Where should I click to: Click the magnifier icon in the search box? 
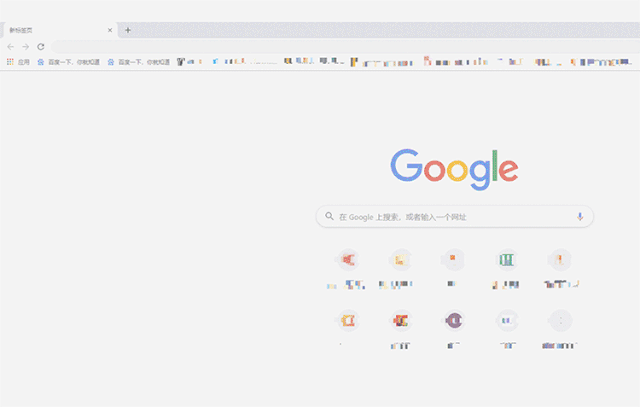329,216
